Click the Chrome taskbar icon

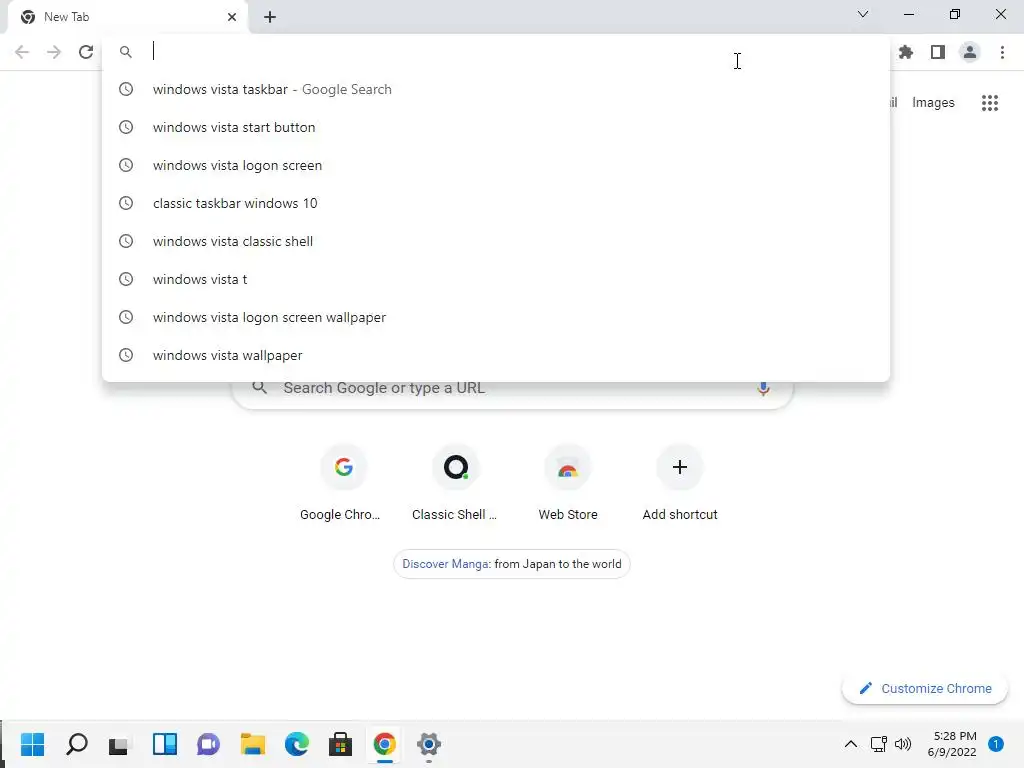[385, 744]
